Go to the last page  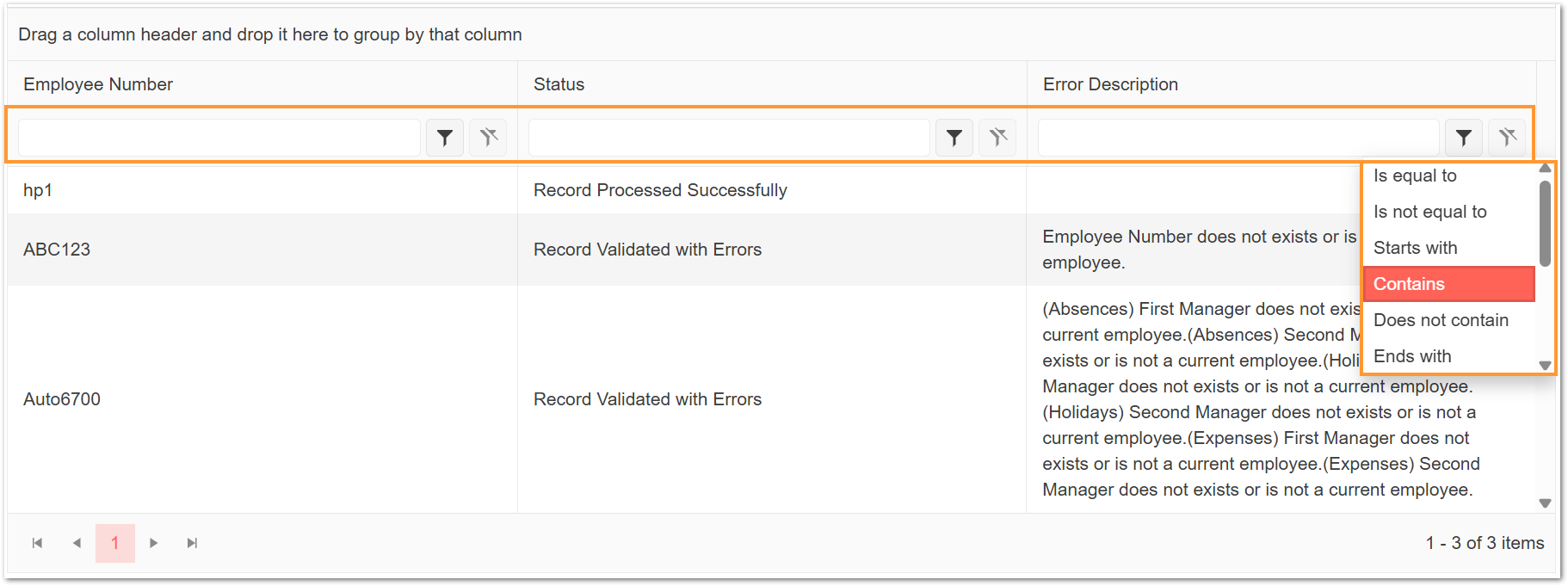click(192, 543)
